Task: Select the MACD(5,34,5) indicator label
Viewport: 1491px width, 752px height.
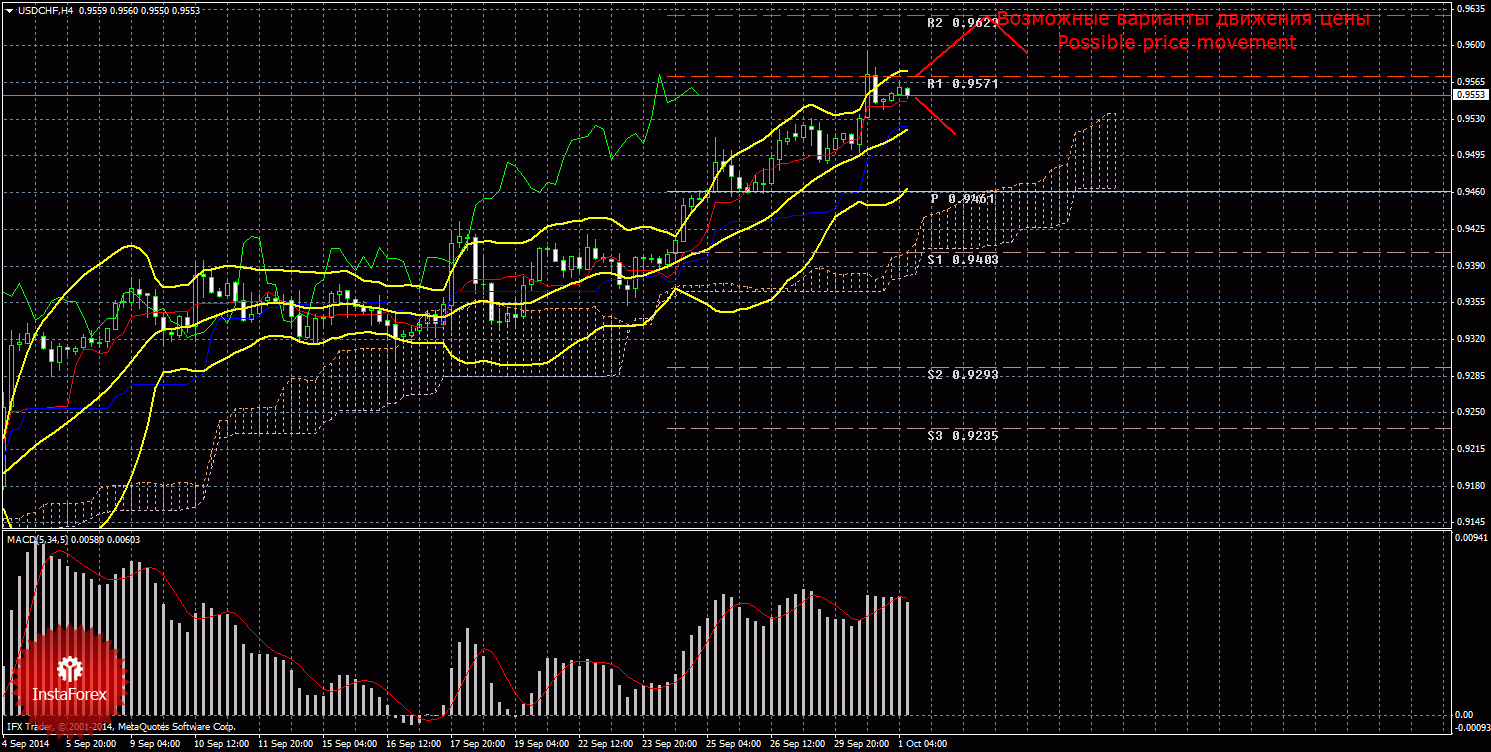Action: [37, 540]
